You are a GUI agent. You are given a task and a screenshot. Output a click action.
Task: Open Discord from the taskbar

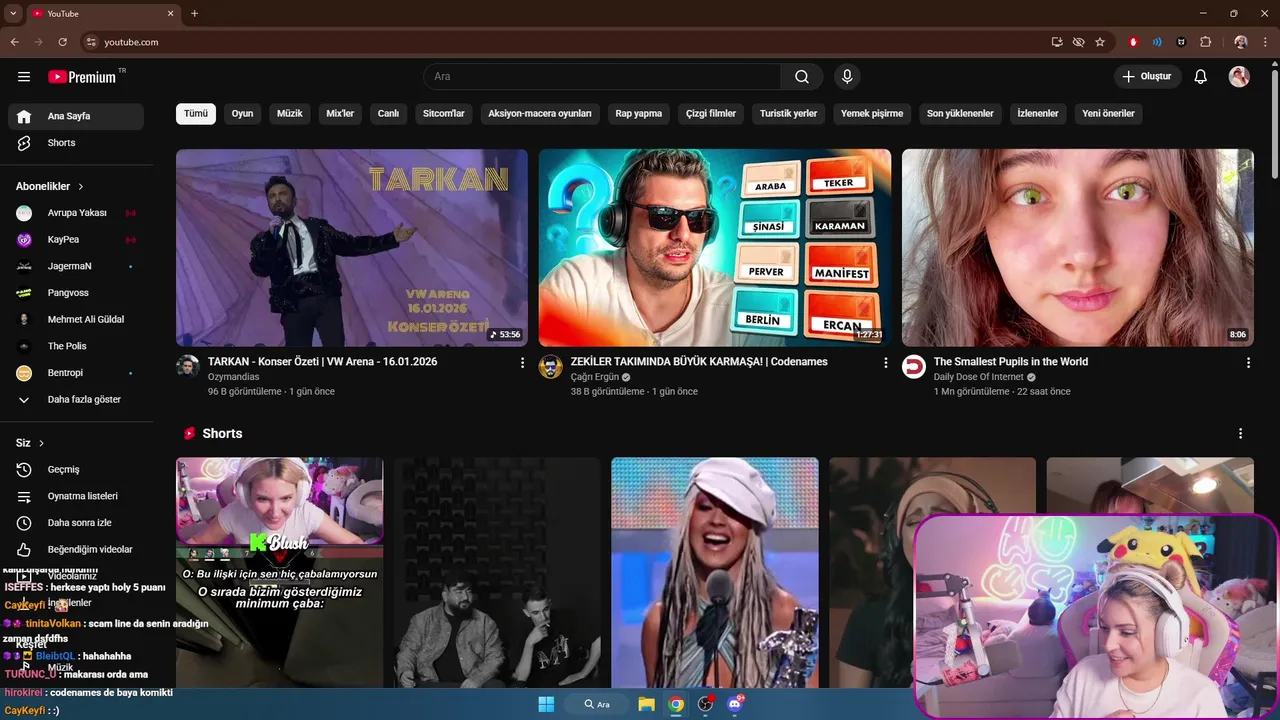(x=736, y=704)
